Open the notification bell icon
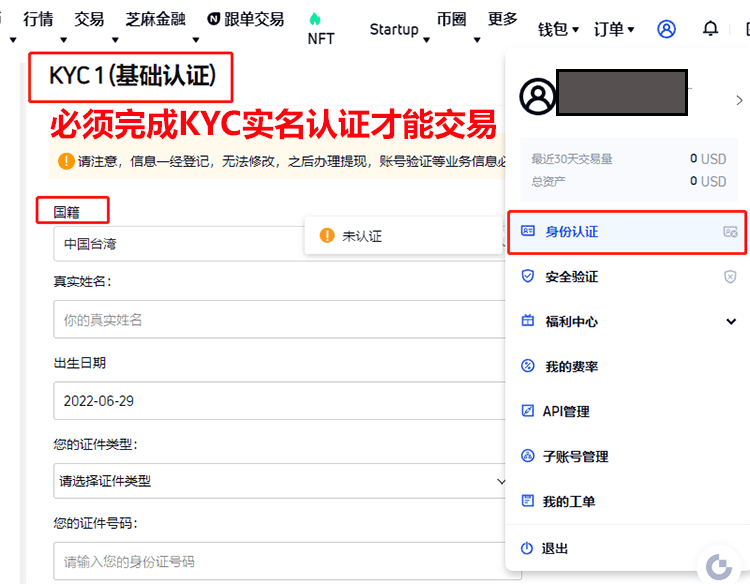The image size is (750, 584). click(710, 29)
